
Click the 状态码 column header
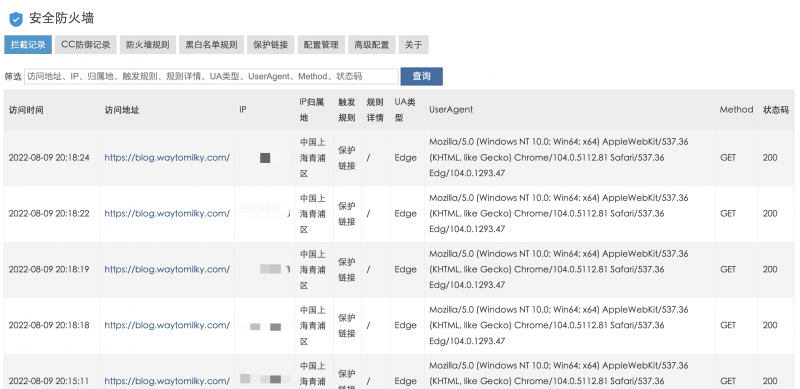click(776, 110)
